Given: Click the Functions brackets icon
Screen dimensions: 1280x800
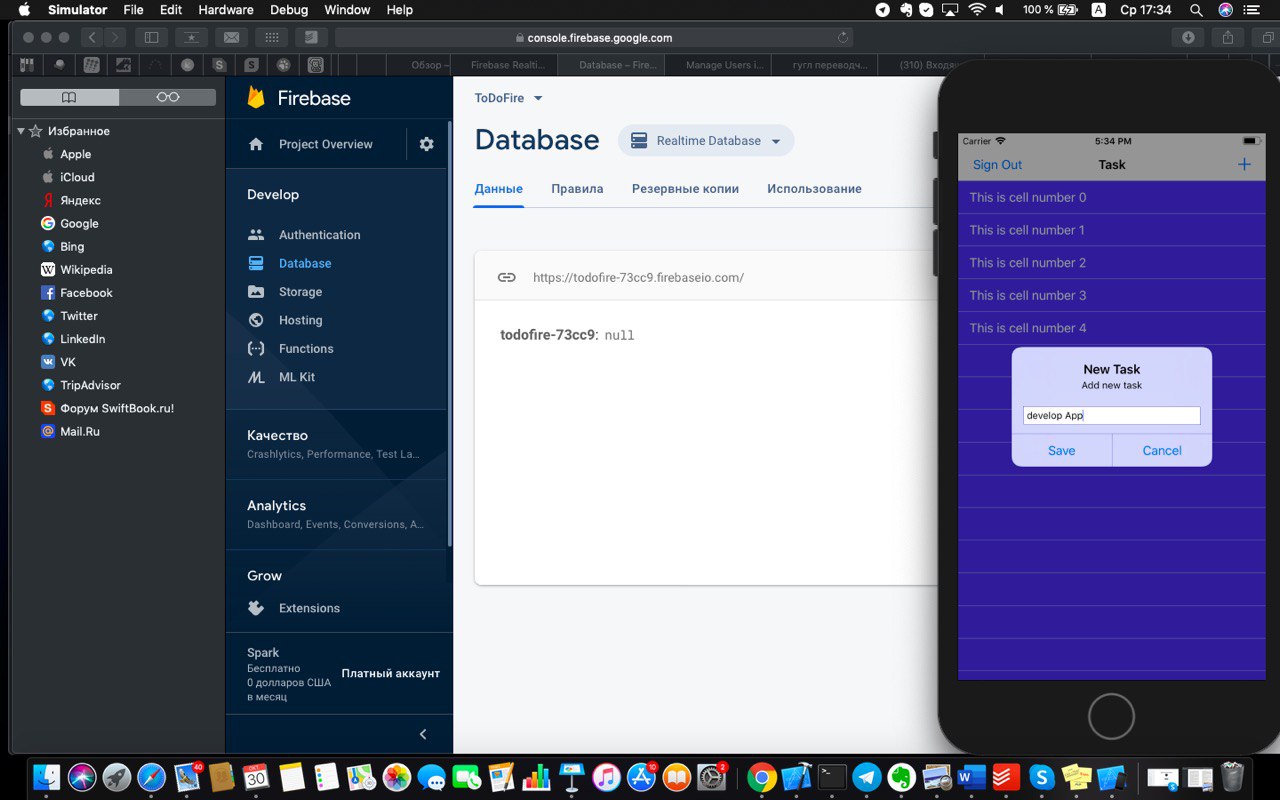Looking at the screenshot, I should click(x=256, y=348).
